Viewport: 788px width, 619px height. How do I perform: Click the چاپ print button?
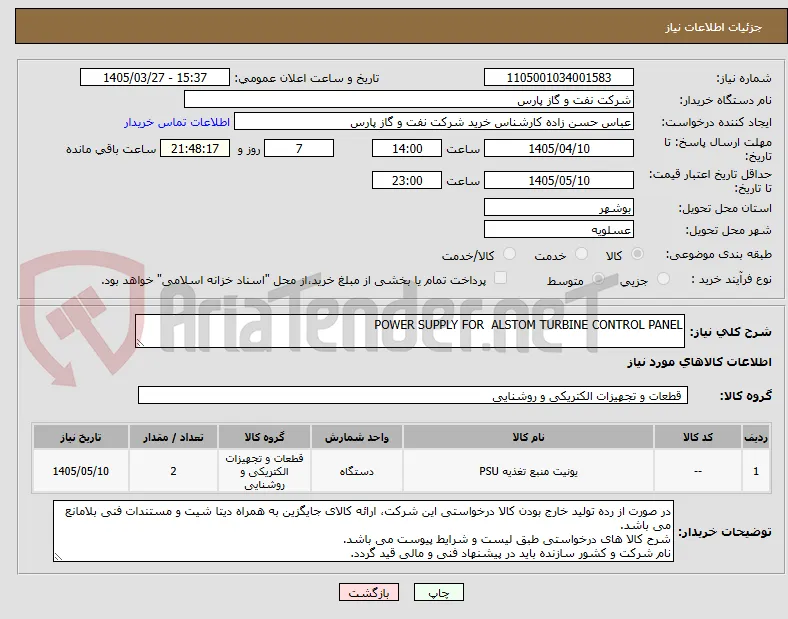439,592
